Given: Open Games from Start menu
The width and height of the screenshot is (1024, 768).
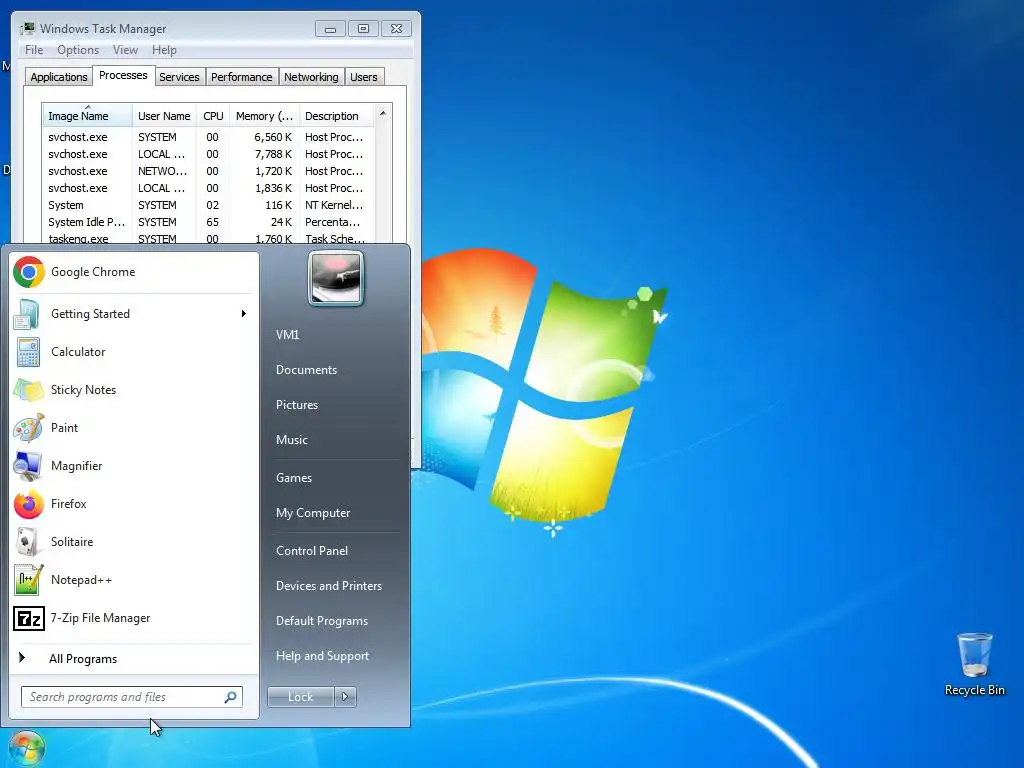Looking at the screenshot, I should click(294, 478).
